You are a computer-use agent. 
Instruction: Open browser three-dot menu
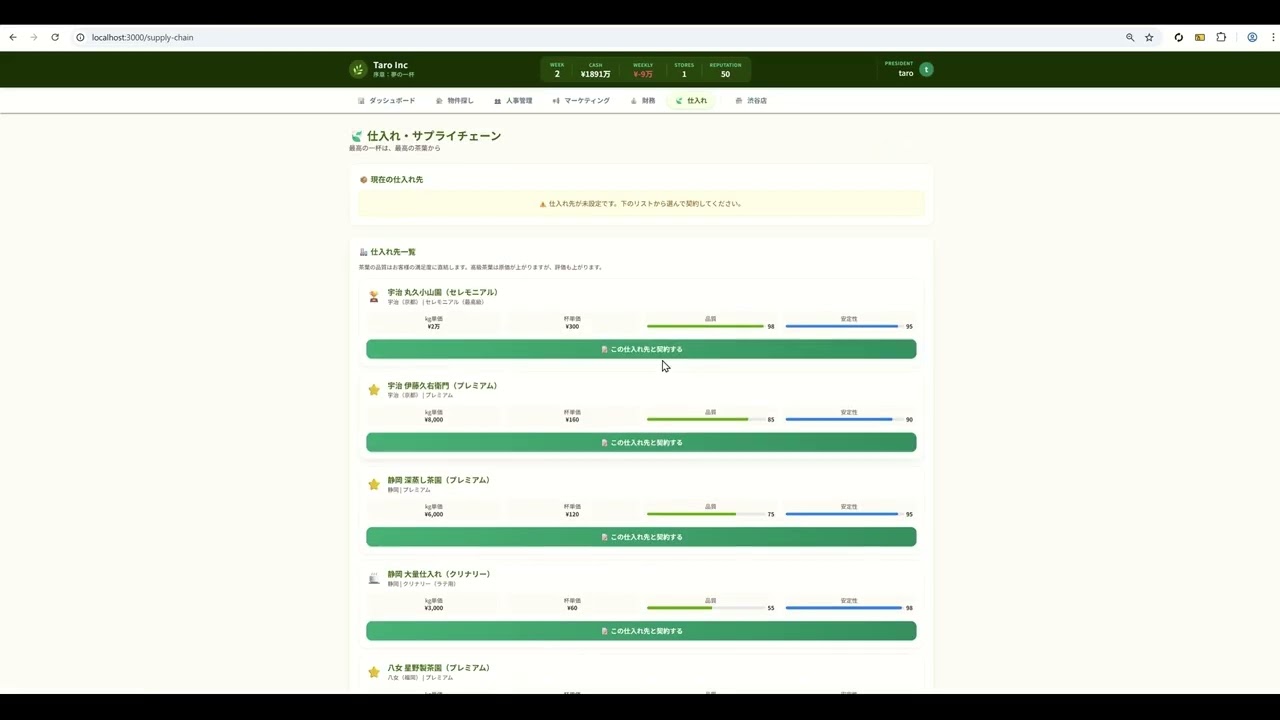(1271, 37)
